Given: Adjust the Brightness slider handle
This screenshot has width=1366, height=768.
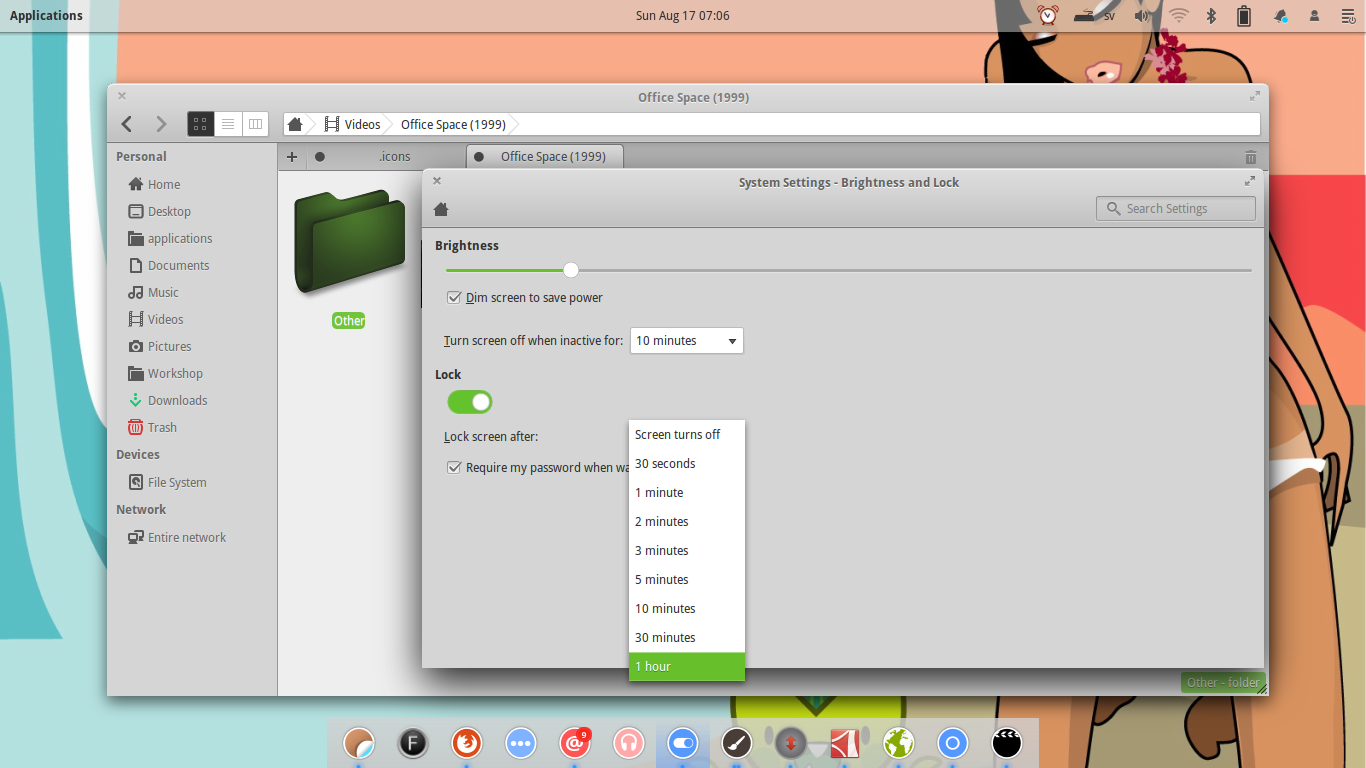Looking at the screenshot, I should tap(571, 270).
